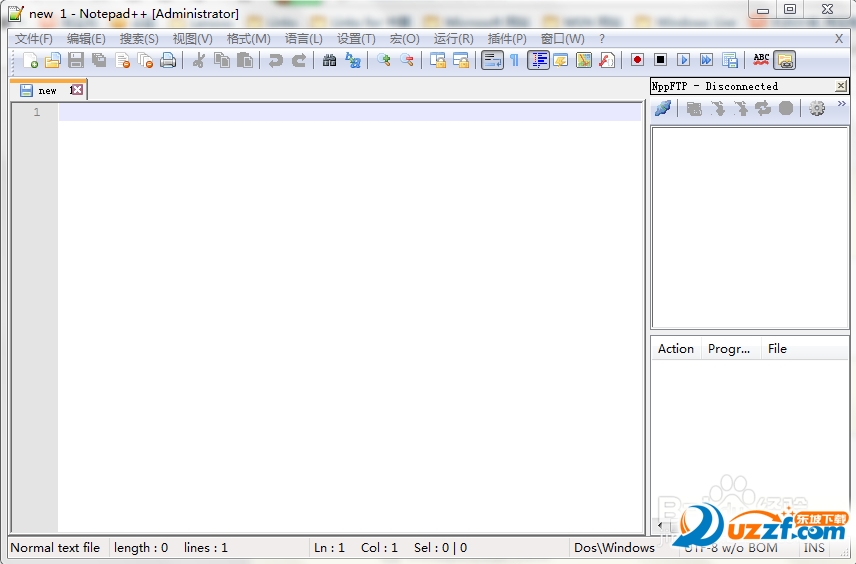The image size is (856, 564).
Task: Expand hidden NppFTP toolbar items chevron
Action: pos(841,104)
